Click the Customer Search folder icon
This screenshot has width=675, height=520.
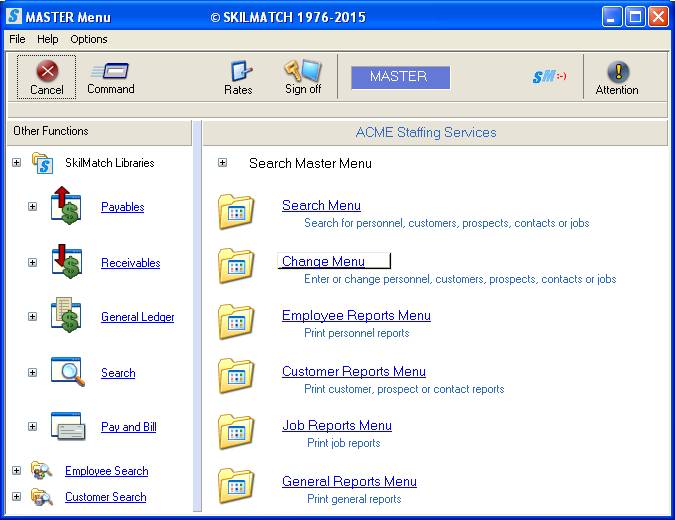[x=41, y=497]
